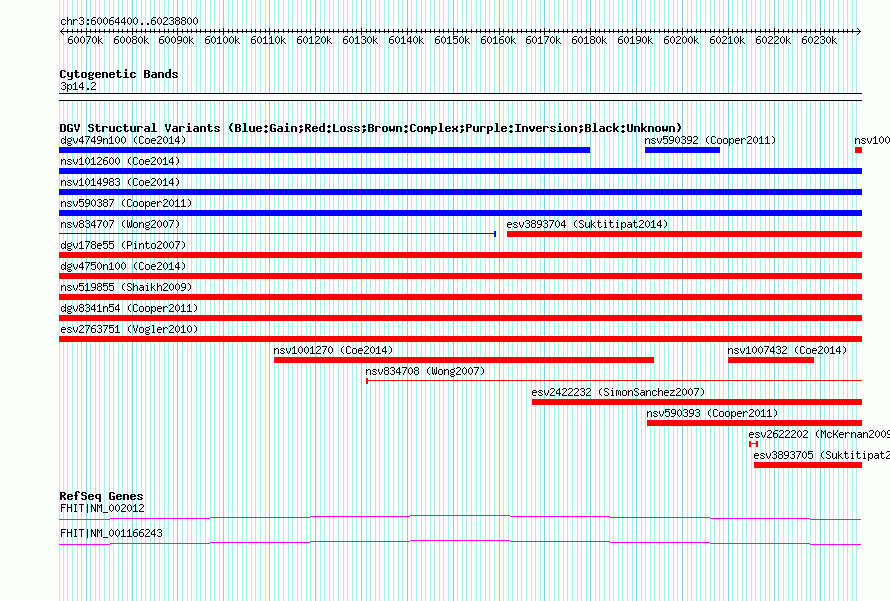The height and width of the screenshot is (601, 890).
Task: Click the 60150k ruler position label
Action: (452, 40)
